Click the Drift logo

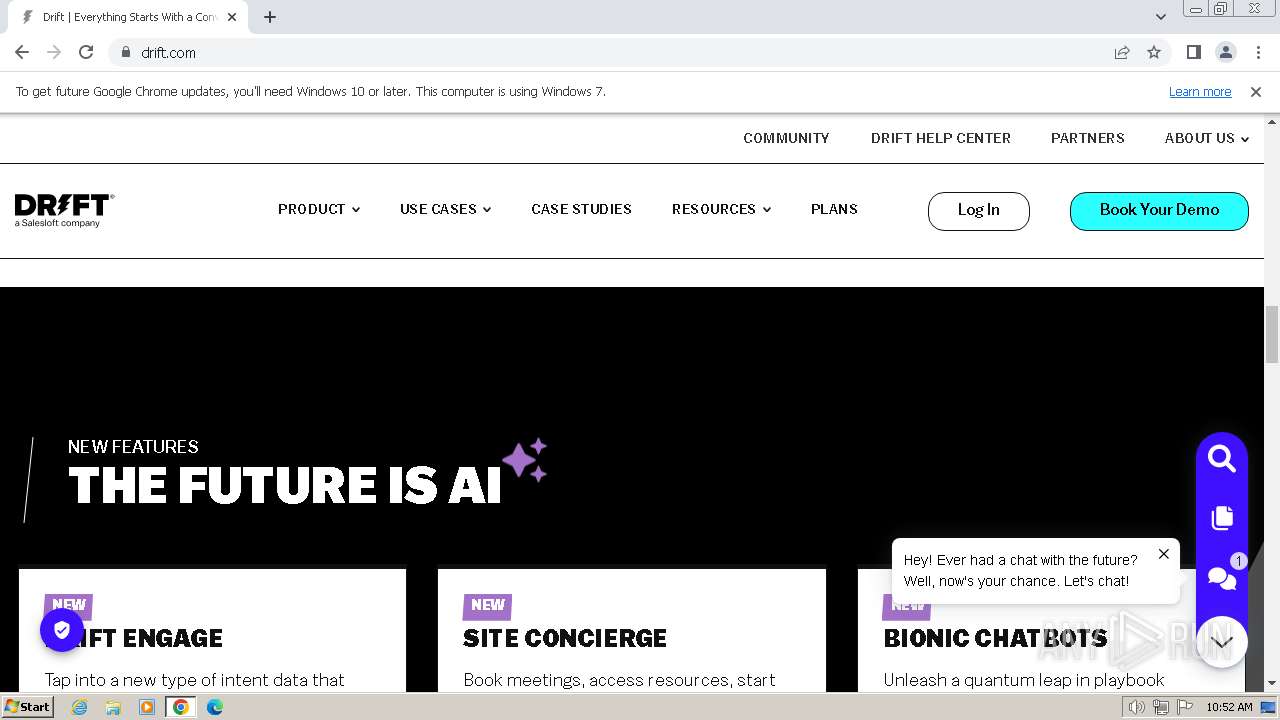(64, 210)
